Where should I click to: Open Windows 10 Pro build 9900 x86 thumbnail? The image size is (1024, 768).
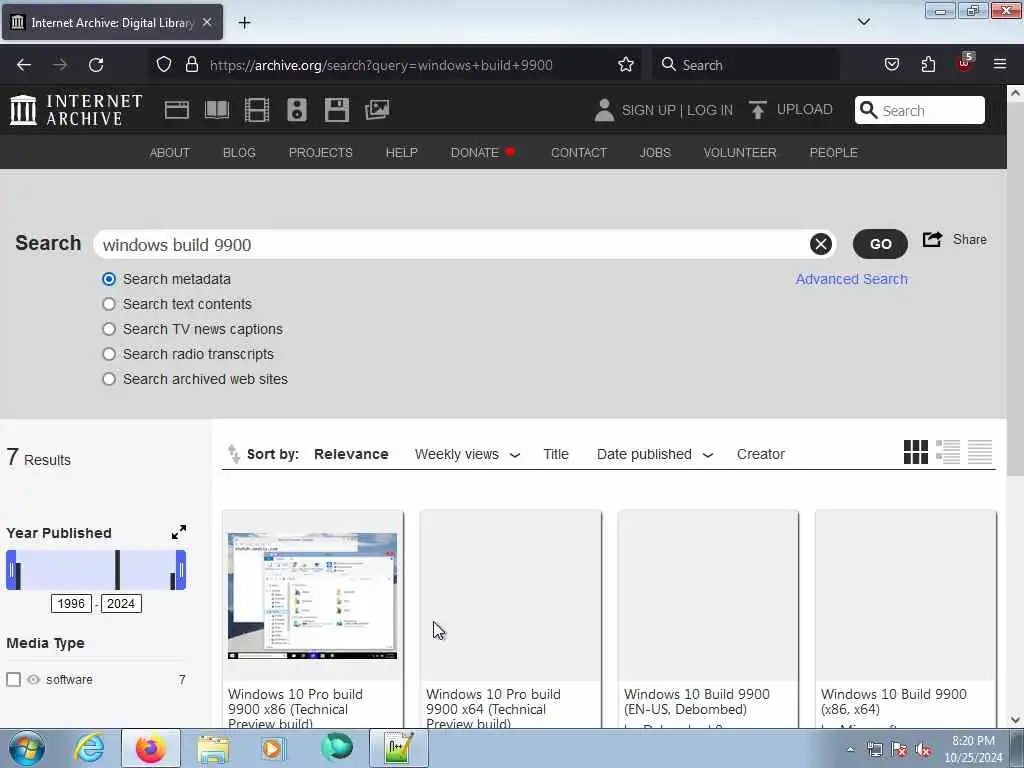(x=312, y=596)
